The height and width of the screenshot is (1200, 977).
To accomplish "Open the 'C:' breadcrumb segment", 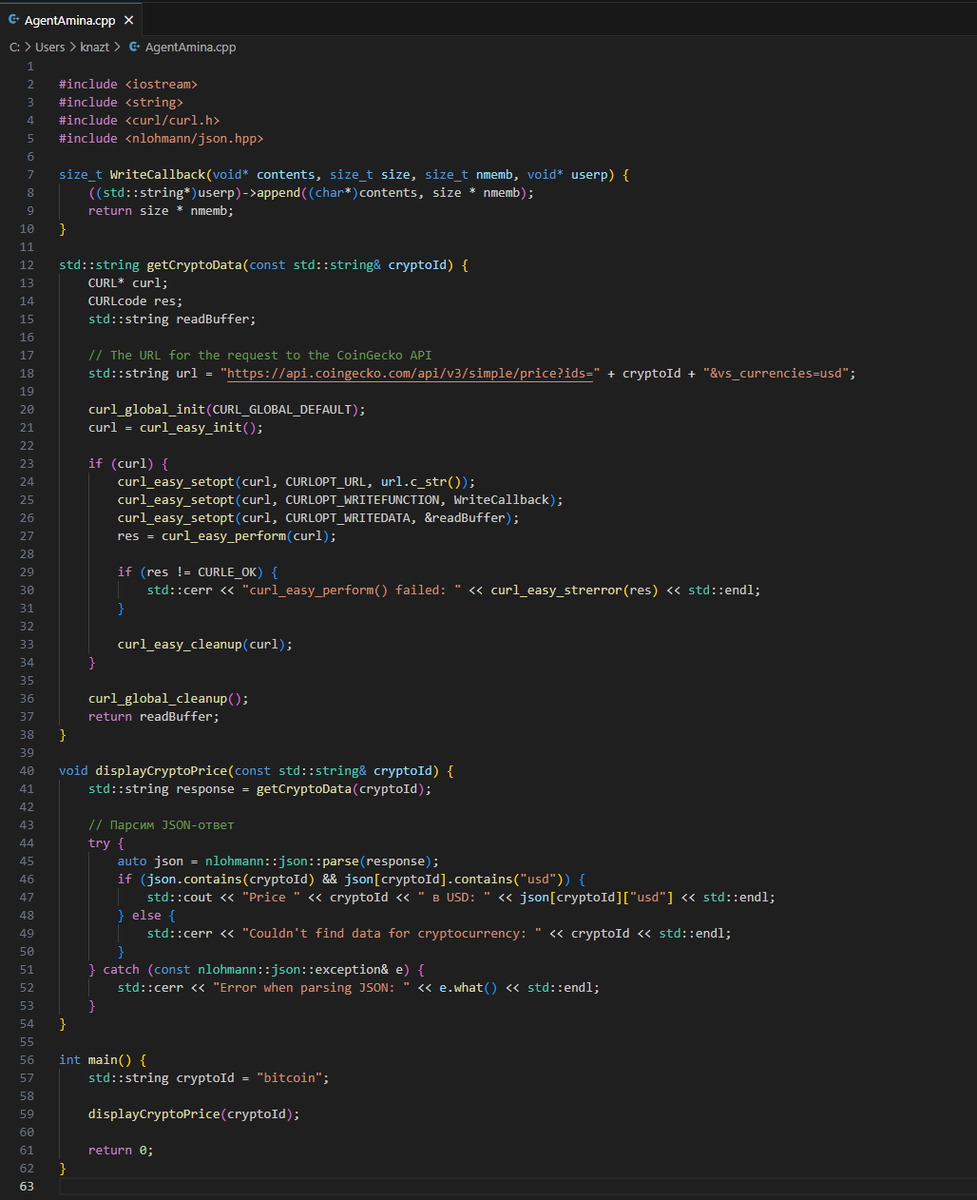I will tap(15, 47).
